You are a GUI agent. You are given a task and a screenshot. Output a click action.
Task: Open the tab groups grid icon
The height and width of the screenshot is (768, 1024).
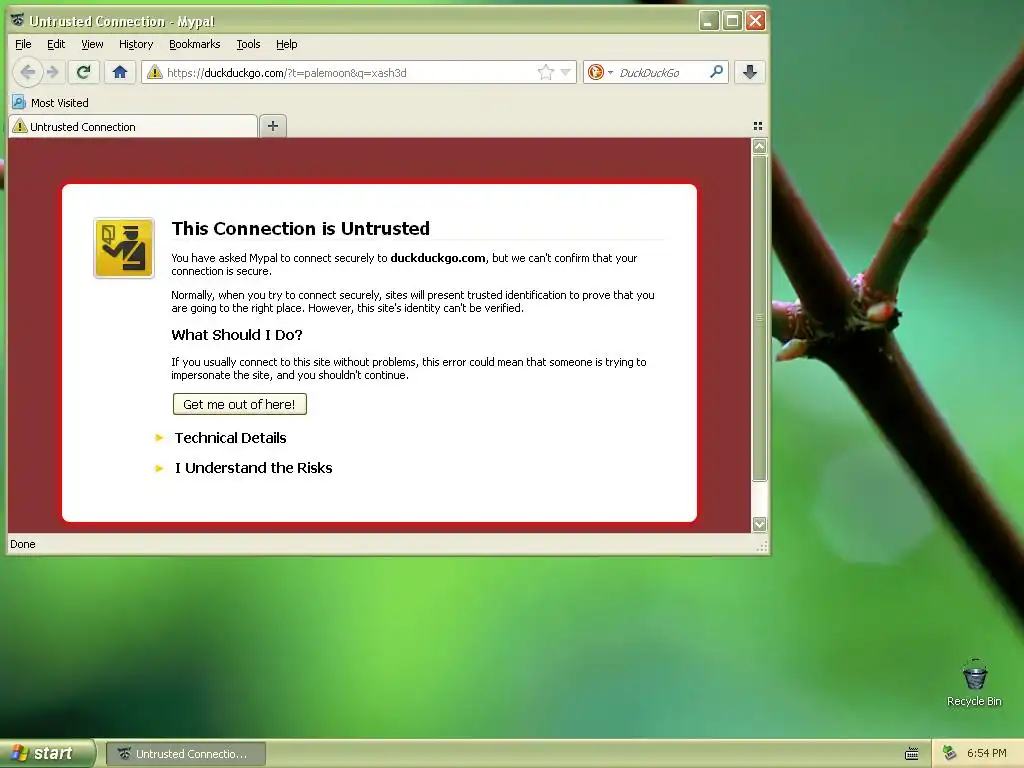coord(758,126)
